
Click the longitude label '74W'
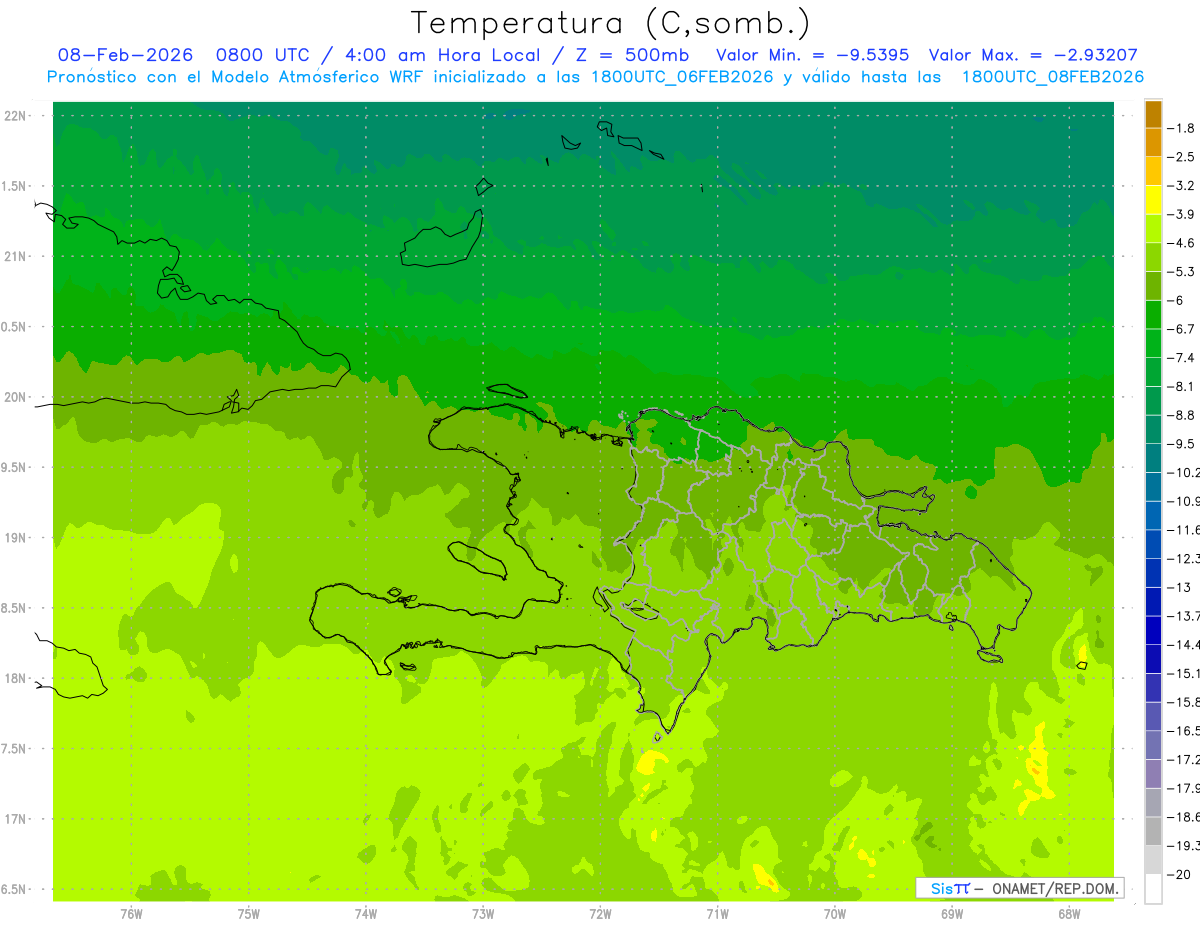point(366,914)
